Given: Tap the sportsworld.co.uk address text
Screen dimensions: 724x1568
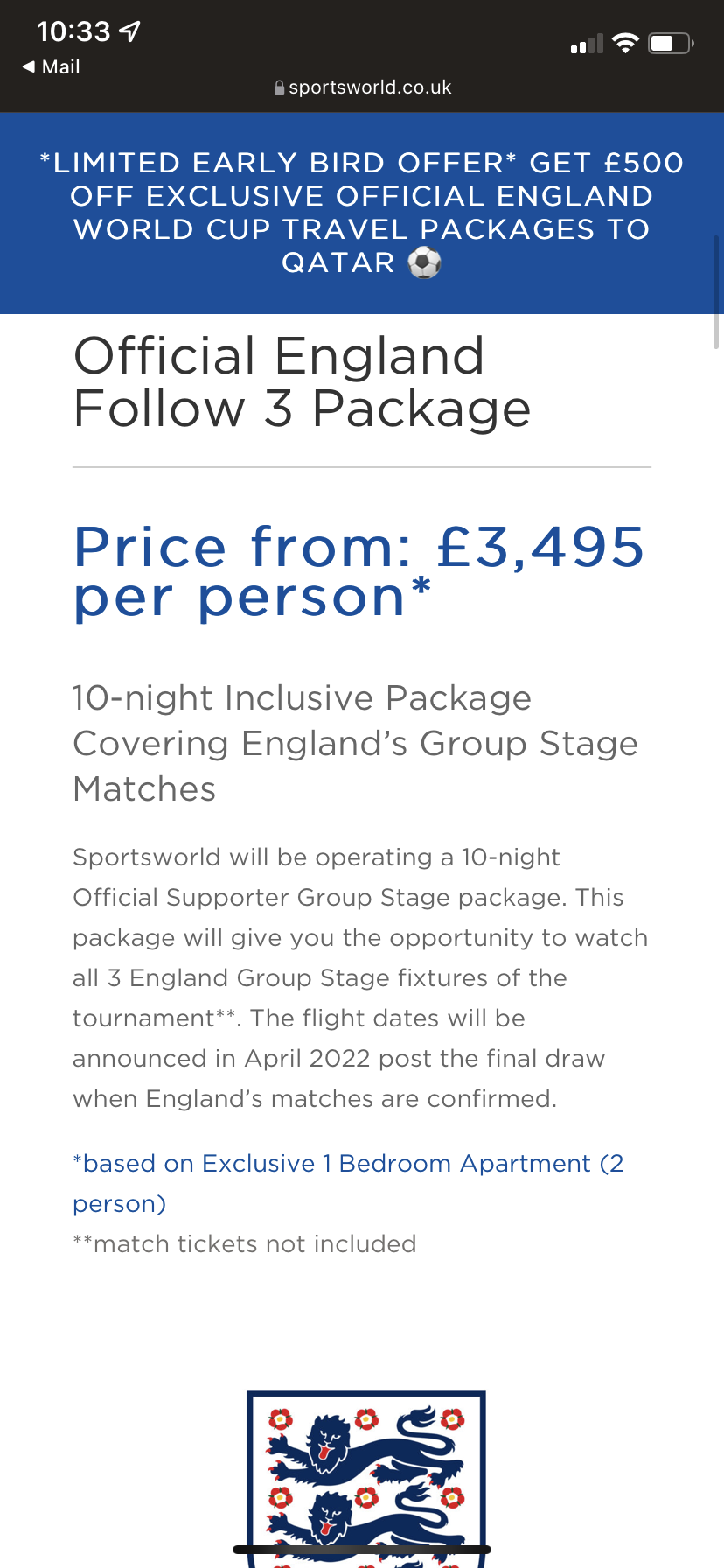Looking at the screenshot, I should point(370,87).
